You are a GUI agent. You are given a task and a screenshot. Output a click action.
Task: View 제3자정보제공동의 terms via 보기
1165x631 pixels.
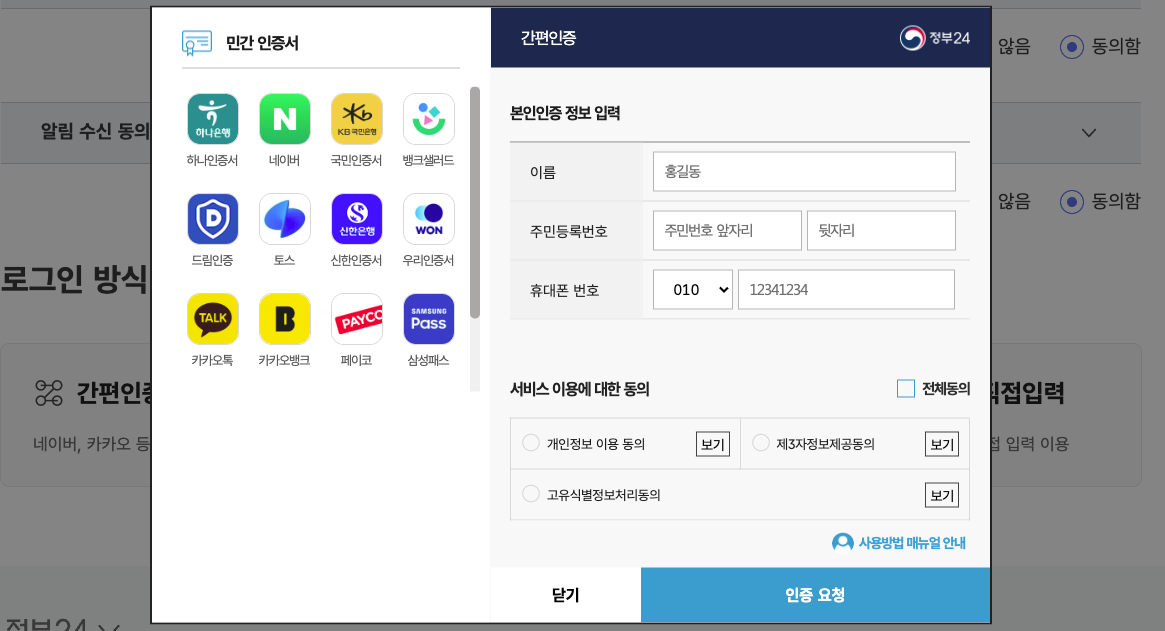941,444
